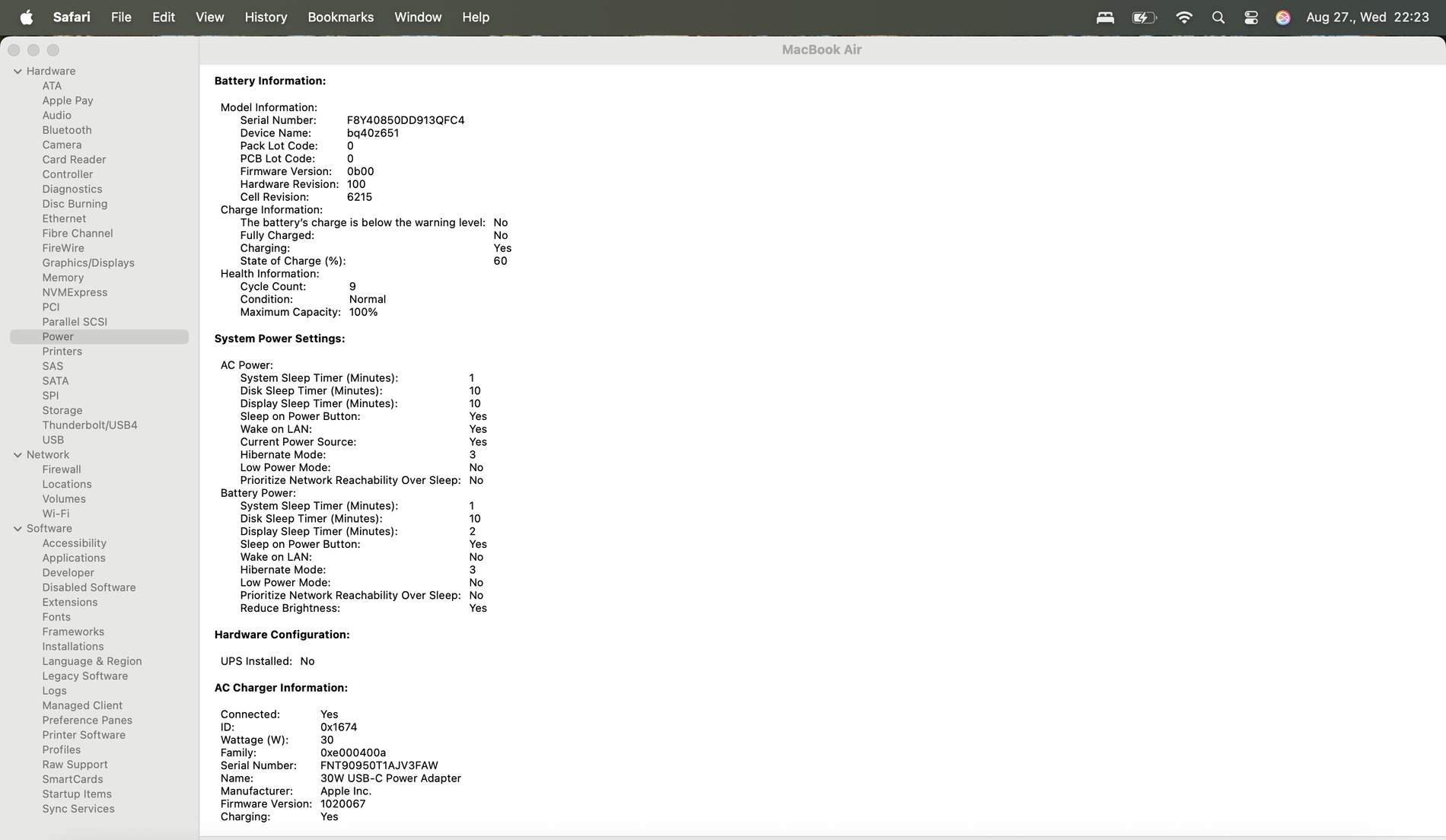Open Spotlight search magnifier icon
This screenshot has width=1446, height=840.
pyautogui.click(x=1218, y=17)
